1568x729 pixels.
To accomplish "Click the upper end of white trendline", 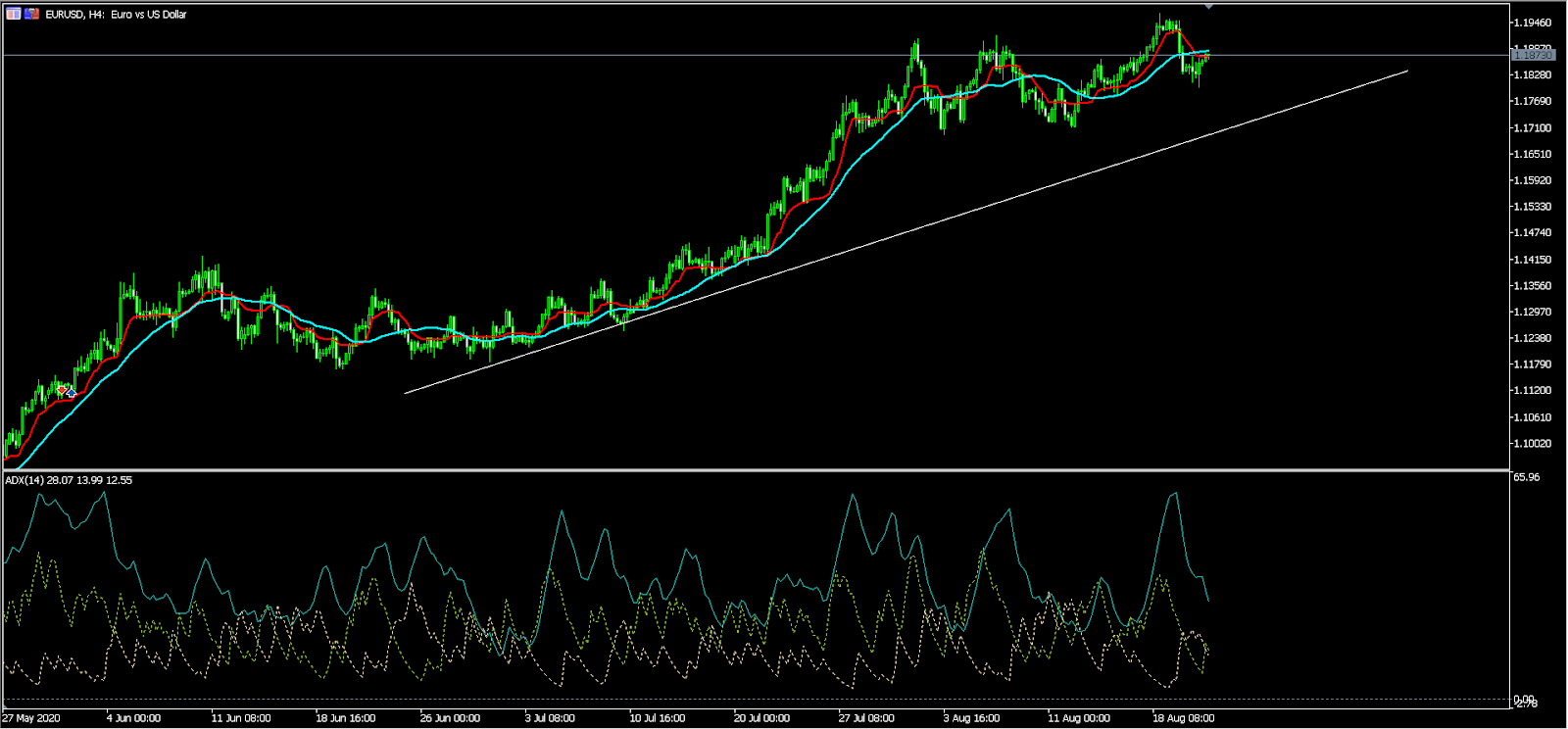I will pyautogui.click(x=1407, y=71).
